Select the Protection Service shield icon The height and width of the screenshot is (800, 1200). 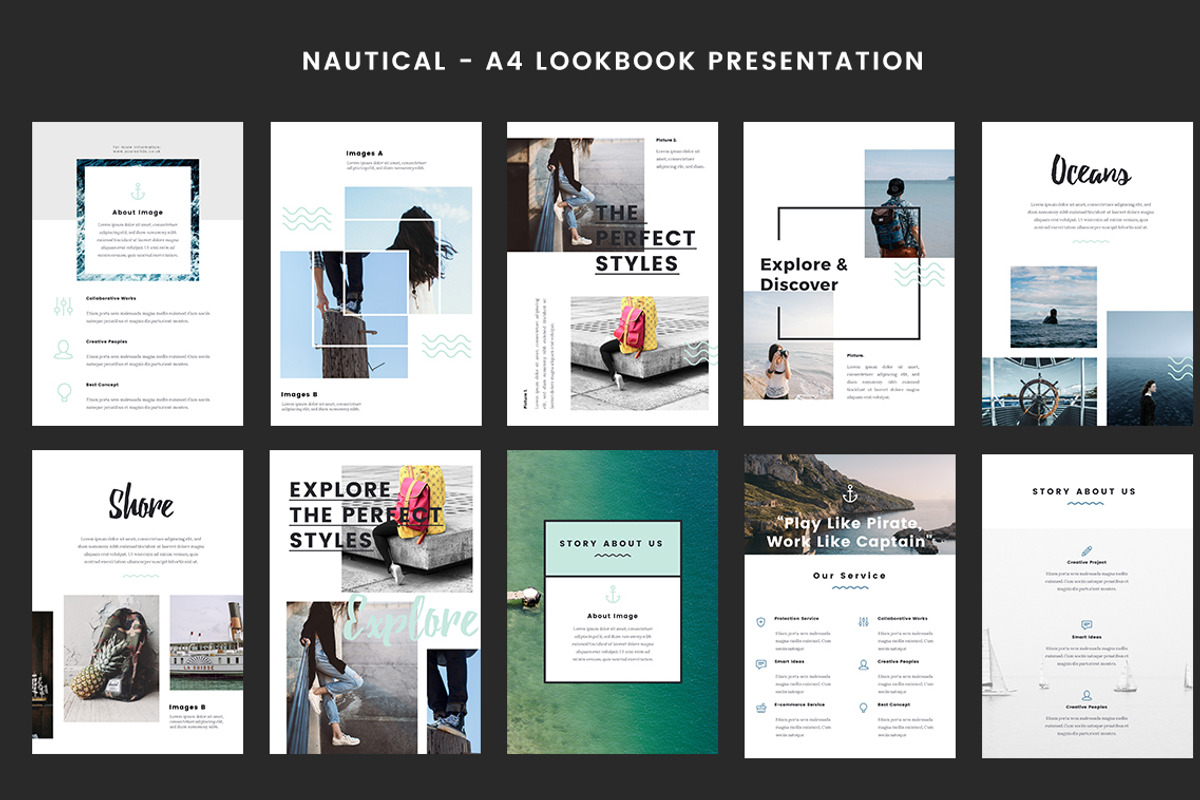pos(761,621)
